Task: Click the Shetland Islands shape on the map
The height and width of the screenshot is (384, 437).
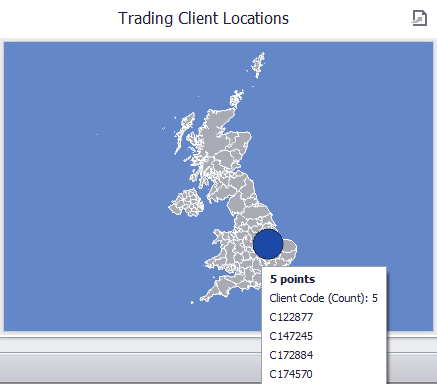Action: click(x=258, y=65)
